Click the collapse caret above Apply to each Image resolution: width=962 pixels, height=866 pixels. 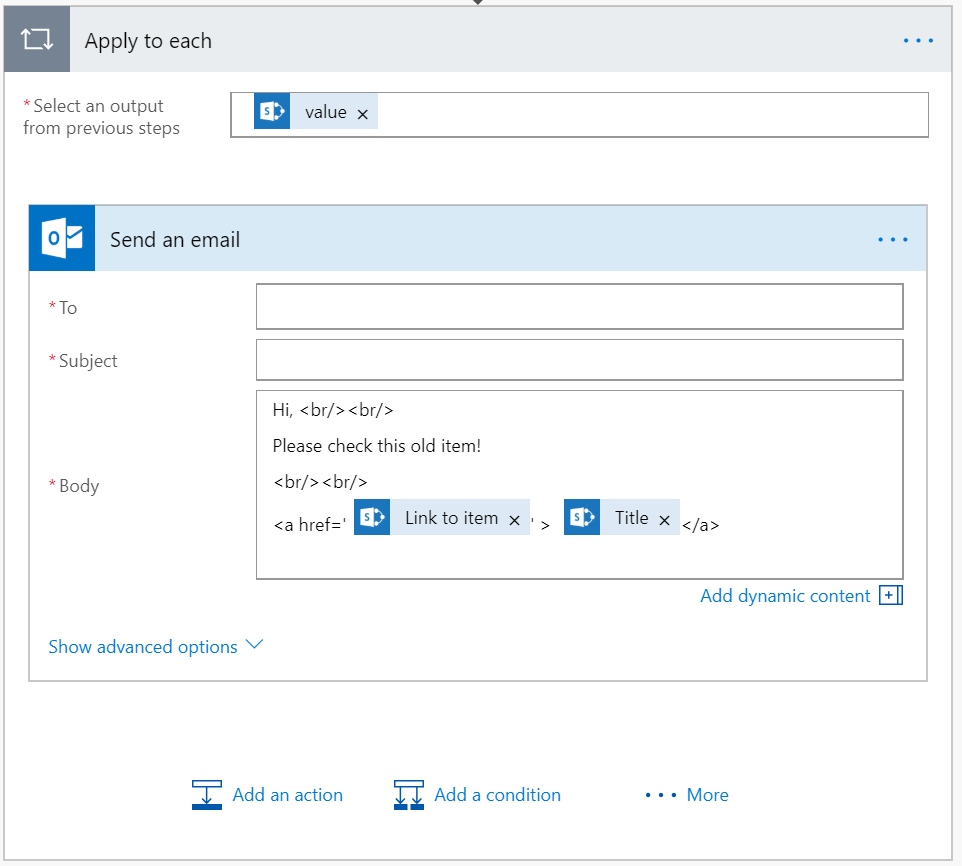(477, 3)
